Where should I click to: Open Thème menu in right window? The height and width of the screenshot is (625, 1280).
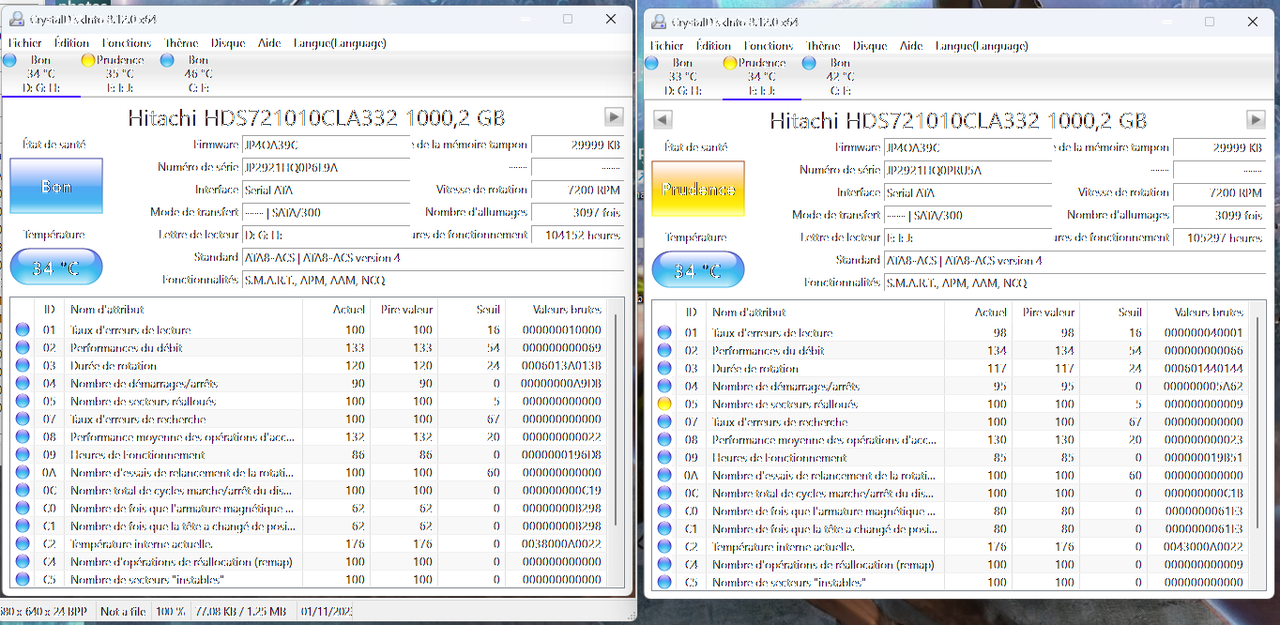[x=823, y=46]
